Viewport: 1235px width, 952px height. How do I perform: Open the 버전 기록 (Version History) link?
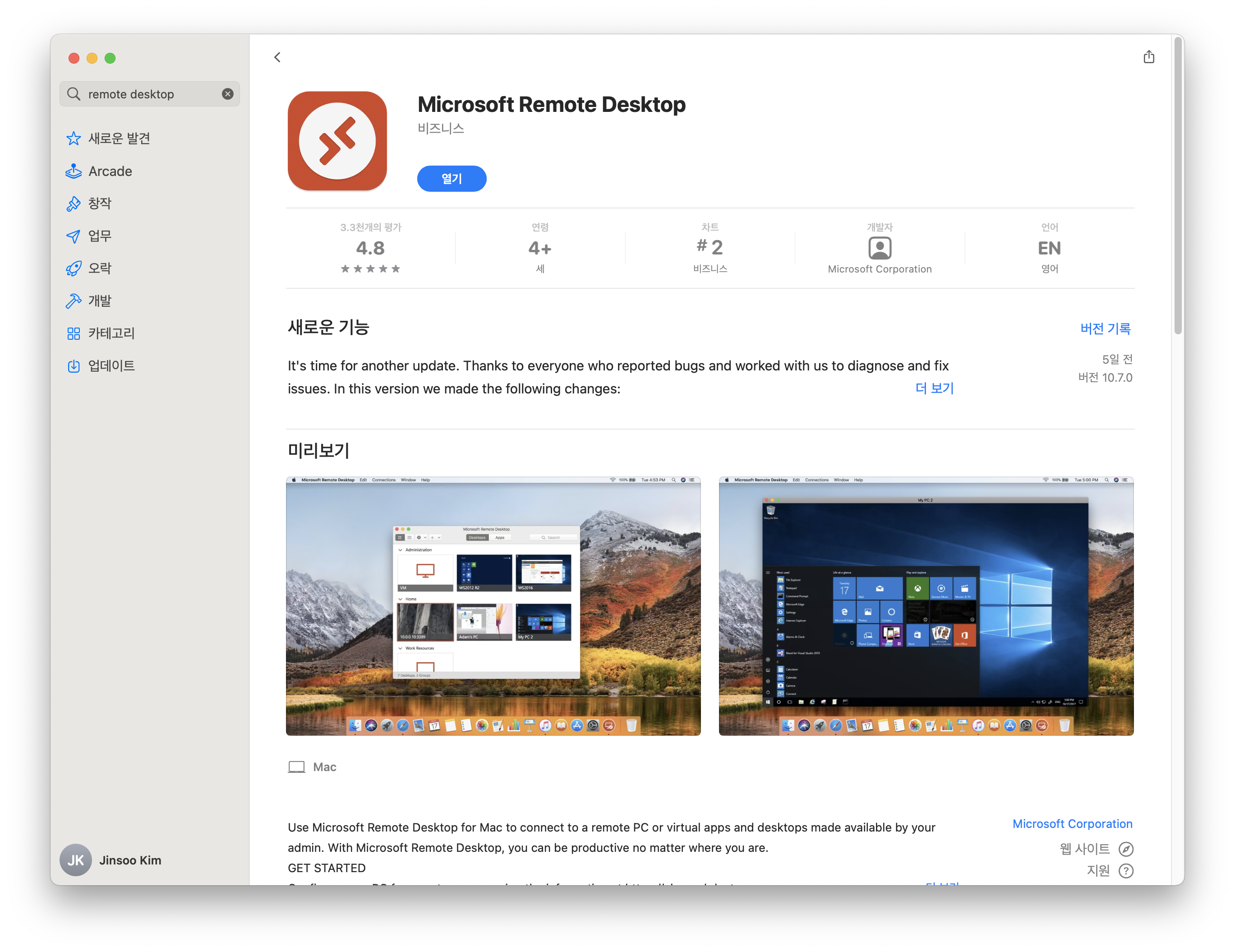click(x=1105, y=328)
